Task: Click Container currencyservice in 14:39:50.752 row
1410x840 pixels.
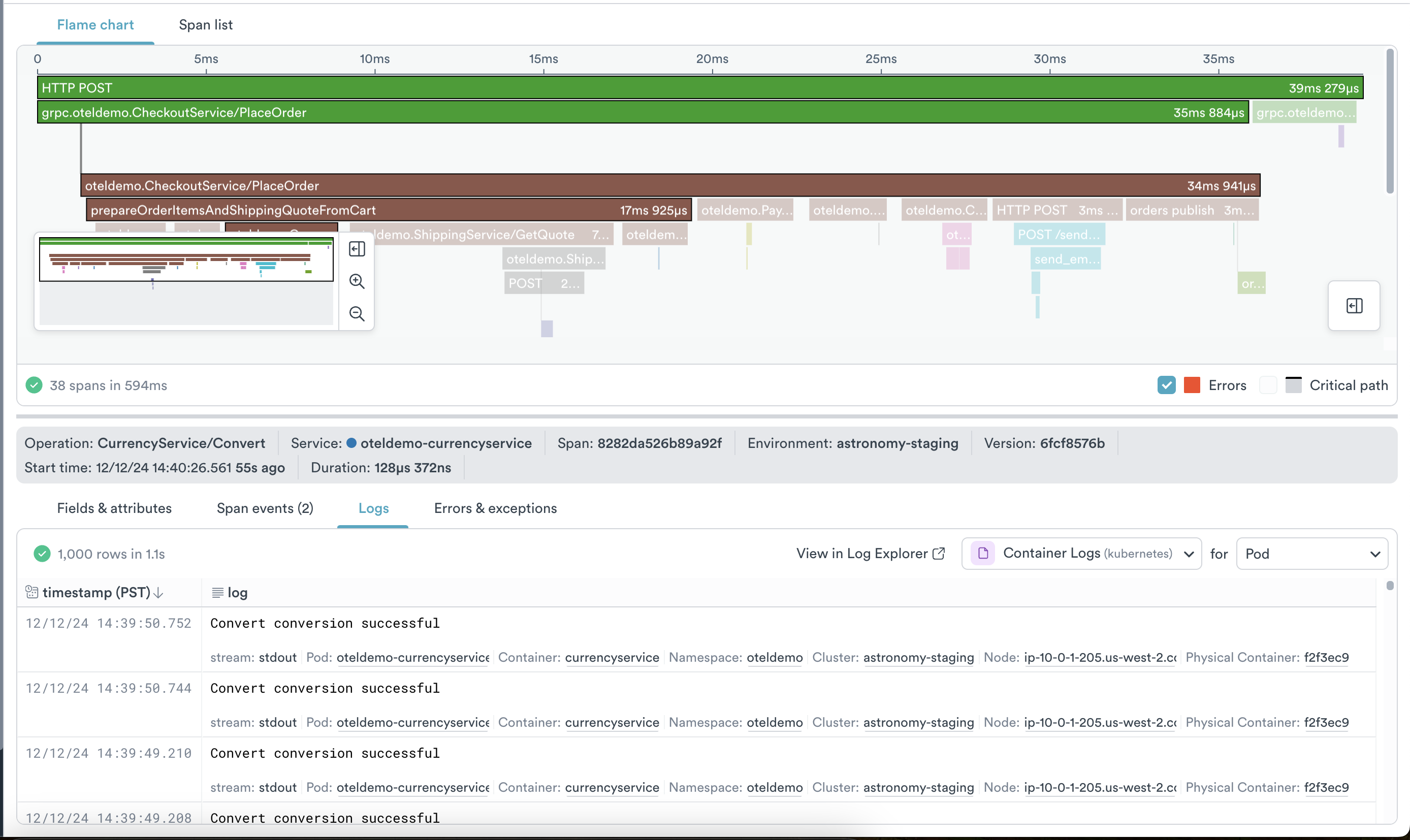Action: (612, 657)
